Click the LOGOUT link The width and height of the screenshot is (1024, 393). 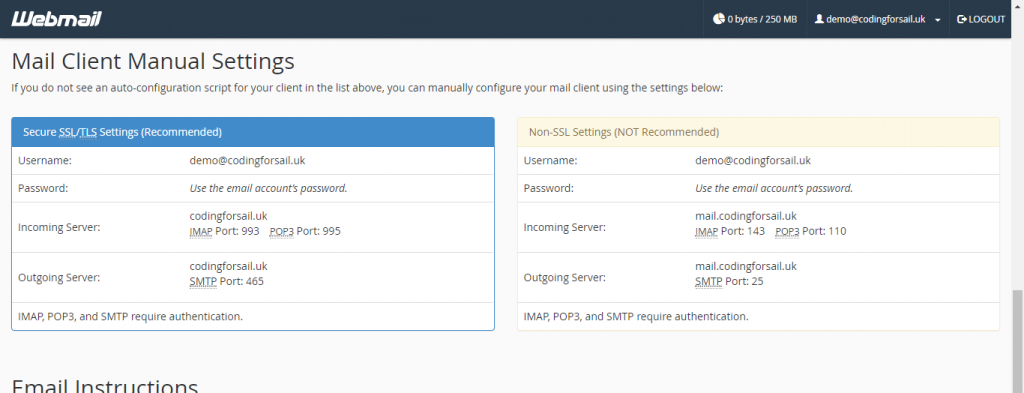(x=981, y=19)
